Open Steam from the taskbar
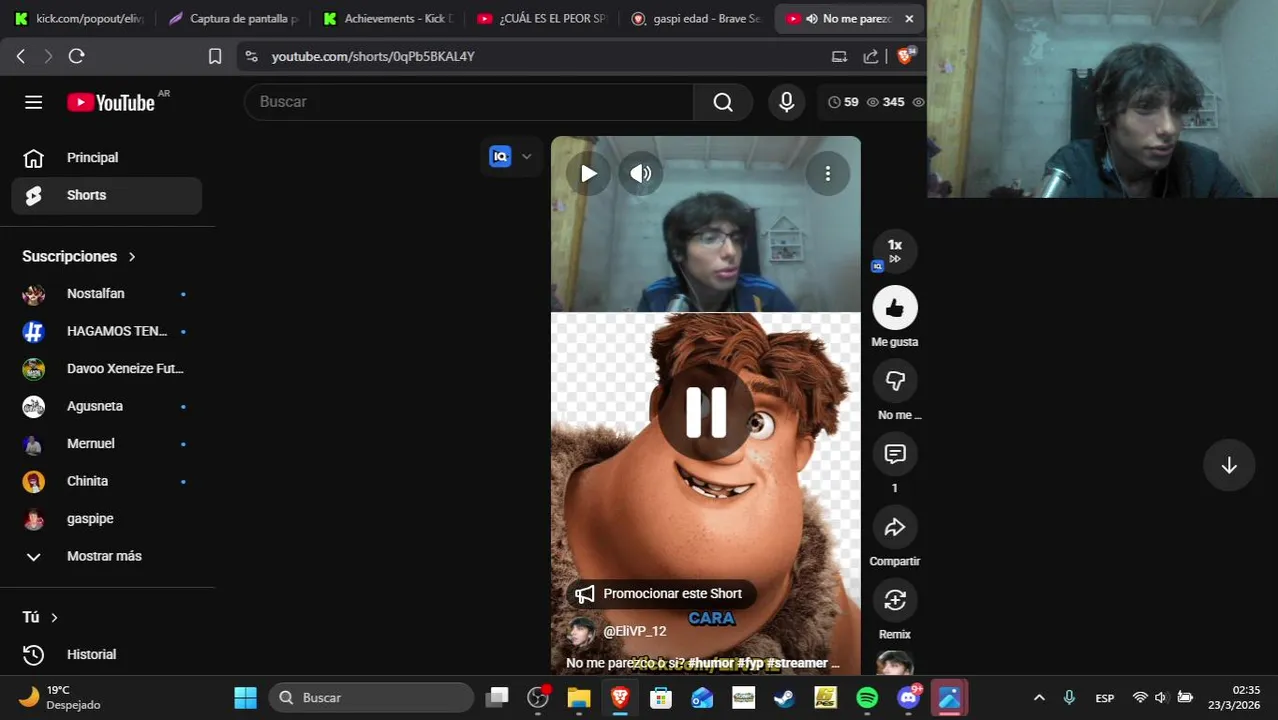The height and width of the screenshot is (720, 1278). [x=785, y=697]
